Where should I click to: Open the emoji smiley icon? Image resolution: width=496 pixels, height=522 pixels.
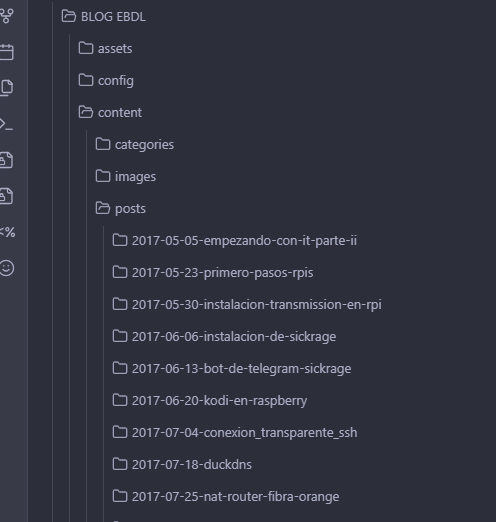coord(7,268)
